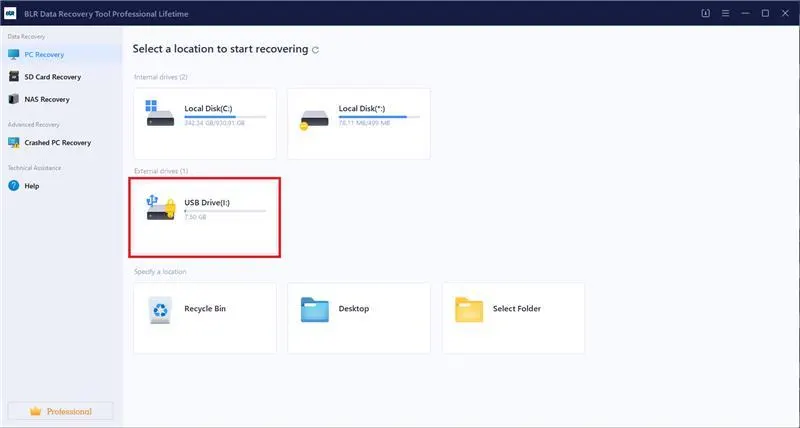Click the Help question mark icon

14,186
